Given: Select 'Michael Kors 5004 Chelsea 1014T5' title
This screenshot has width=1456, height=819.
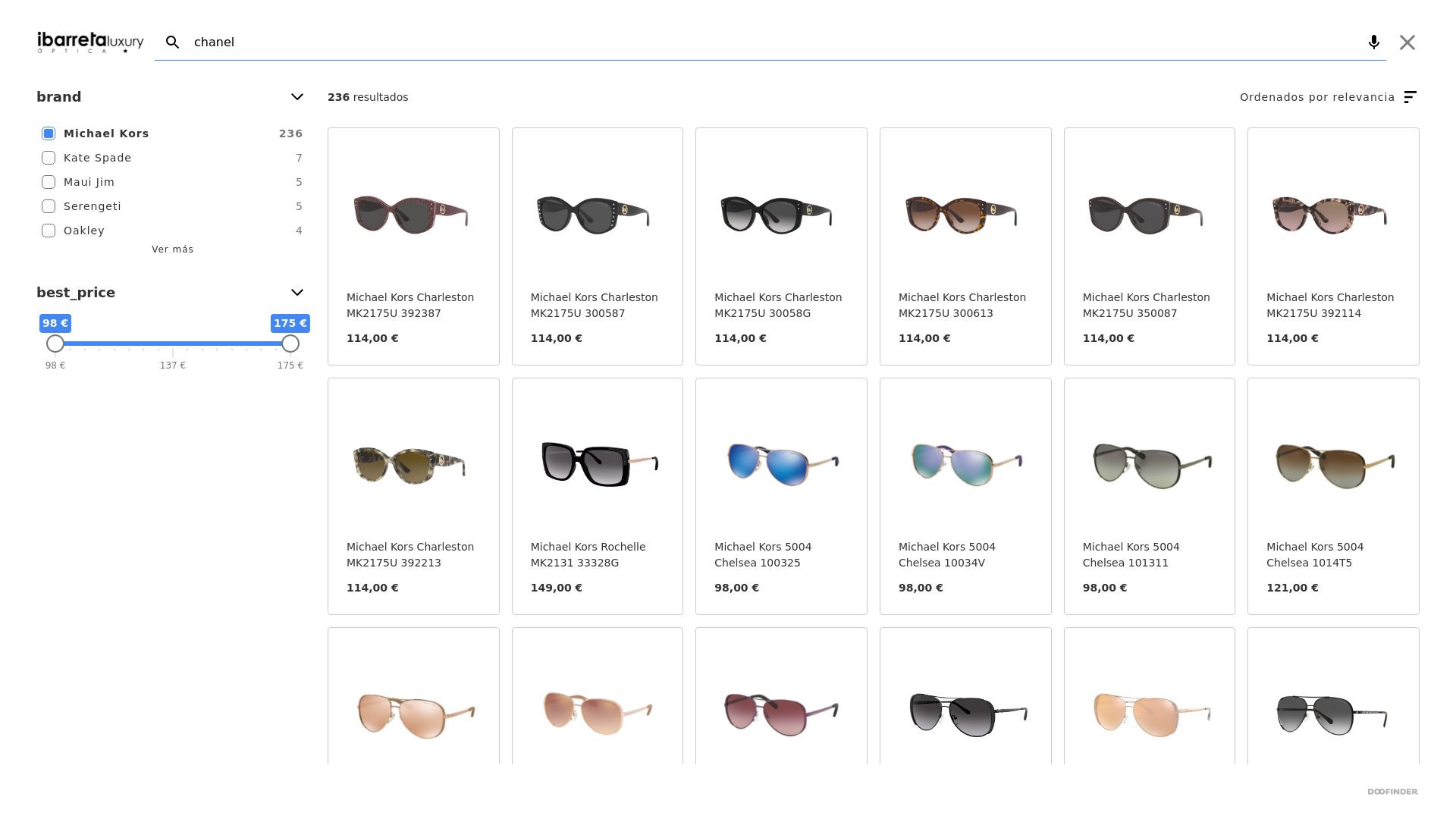Looking at the screenshot, I should (1315, 555).
